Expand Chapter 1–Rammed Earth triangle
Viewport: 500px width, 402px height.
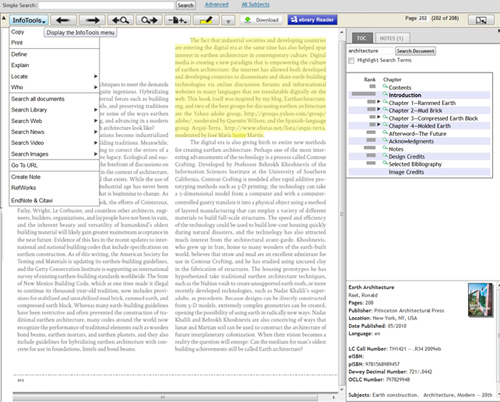379,101
